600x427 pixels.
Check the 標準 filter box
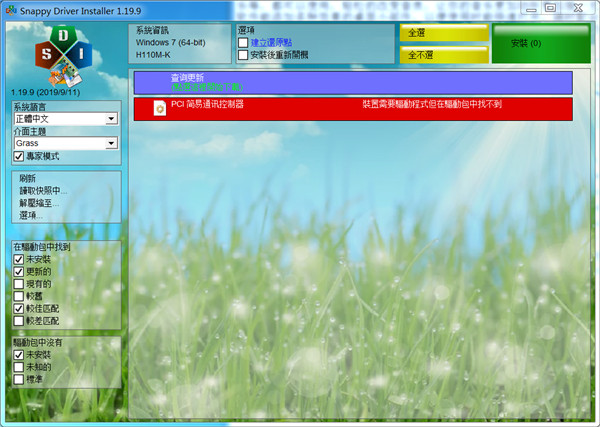pyautogui.click(x=19, y=380)
